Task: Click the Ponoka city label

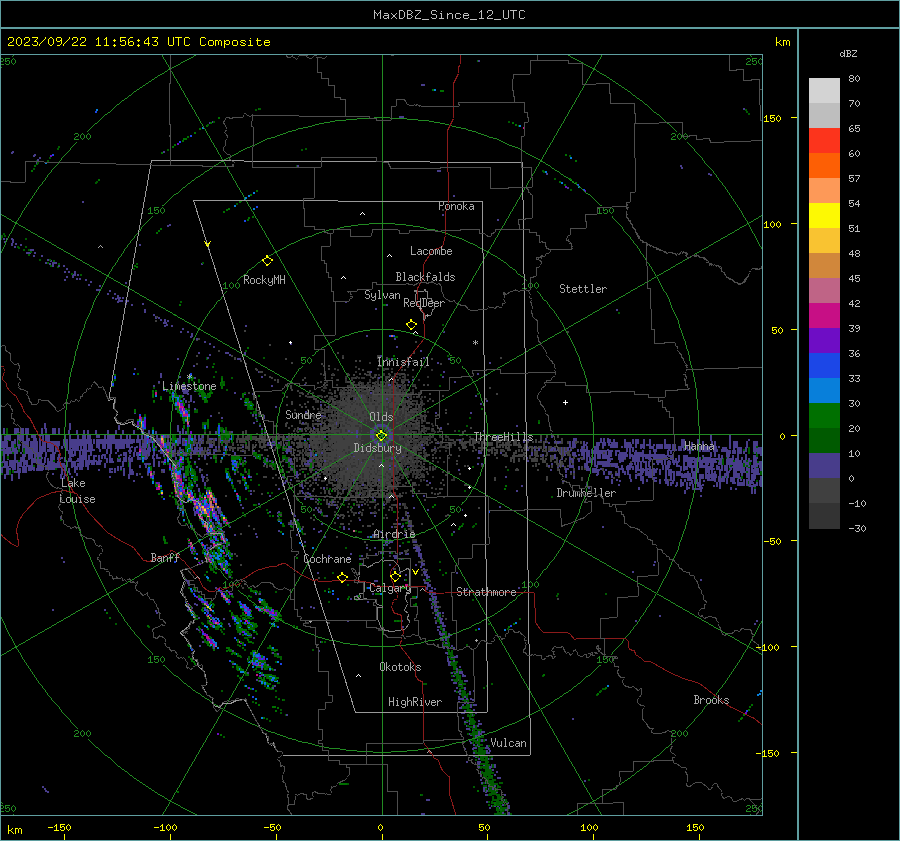Action: click(x=456, y=206)
